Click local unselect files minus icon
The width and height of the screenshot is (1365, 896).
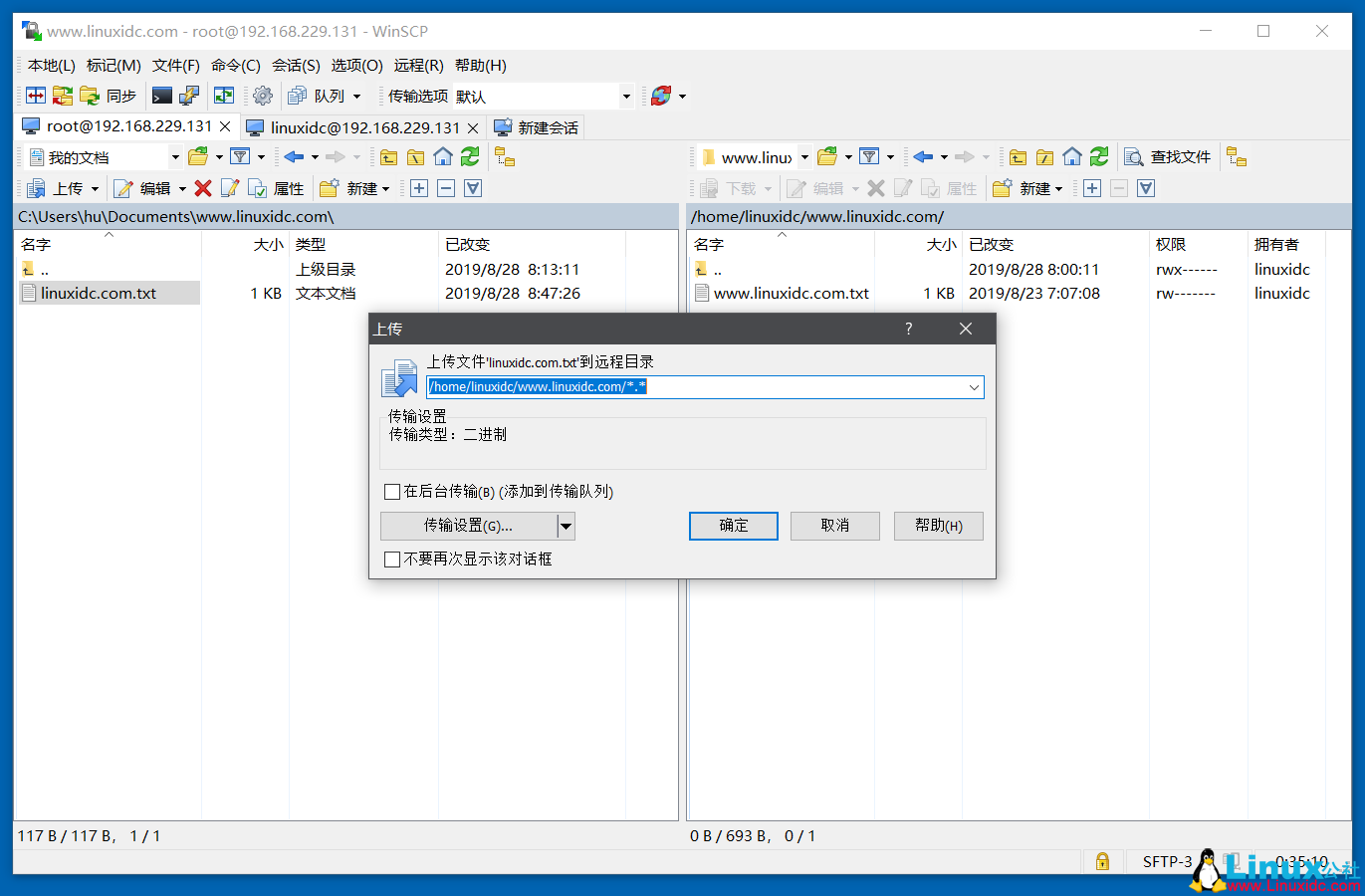click(x=446, y=188)
